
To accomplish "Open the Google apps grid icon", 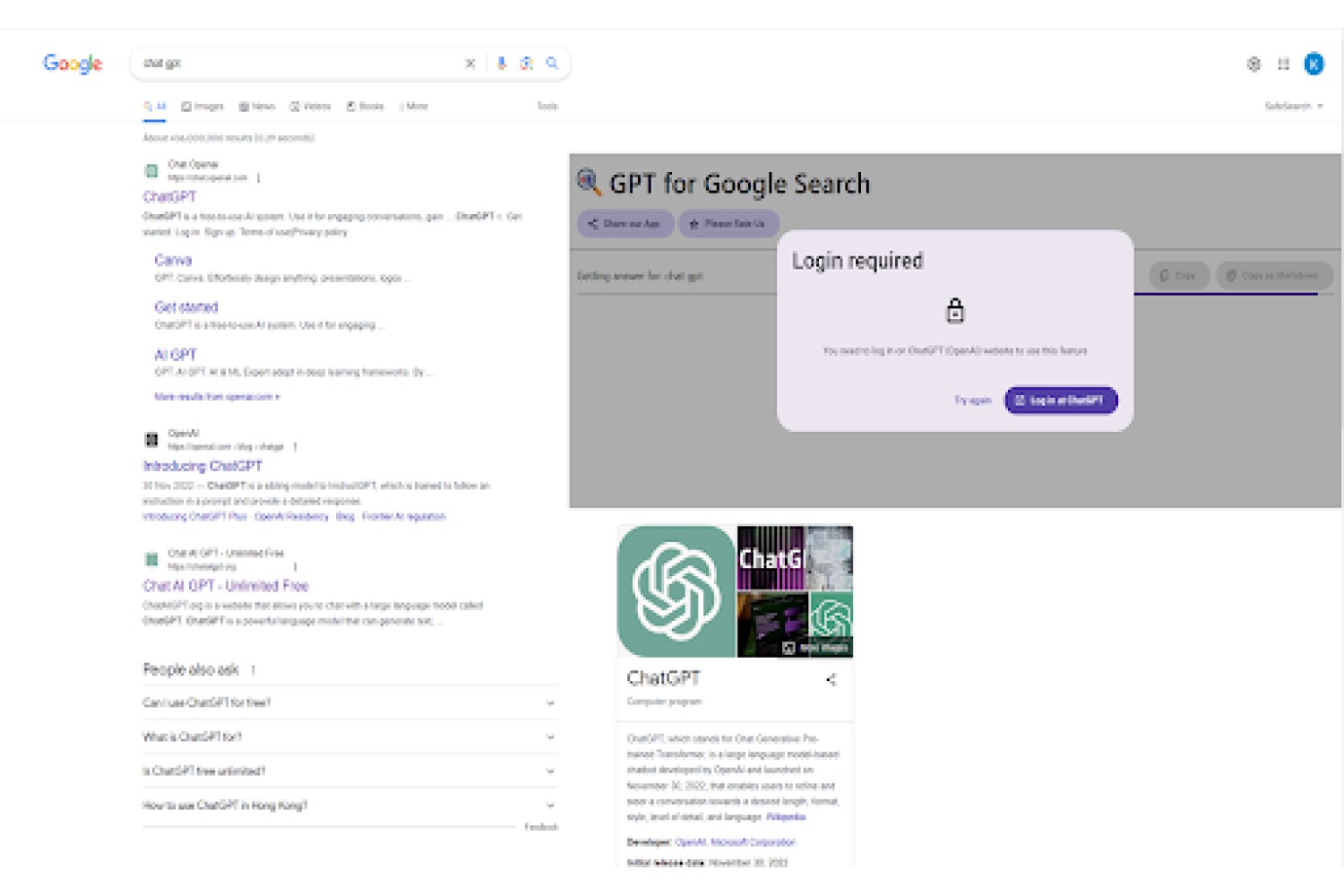I will [1284, 64].
